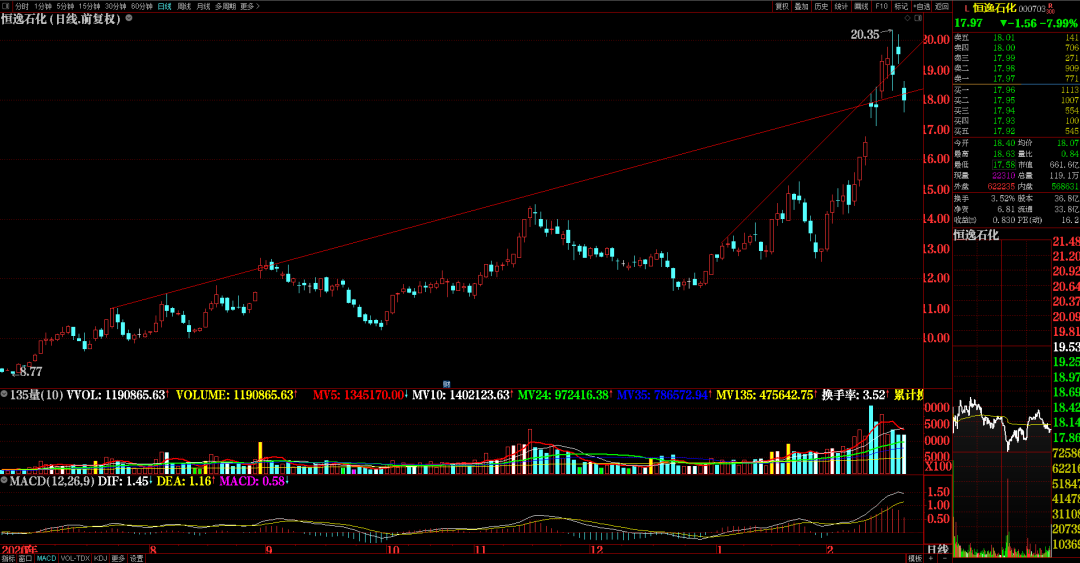Select the 画线 drawing tool button
The height and width of the screenshot is (563, 1080).
click(861, 6)
